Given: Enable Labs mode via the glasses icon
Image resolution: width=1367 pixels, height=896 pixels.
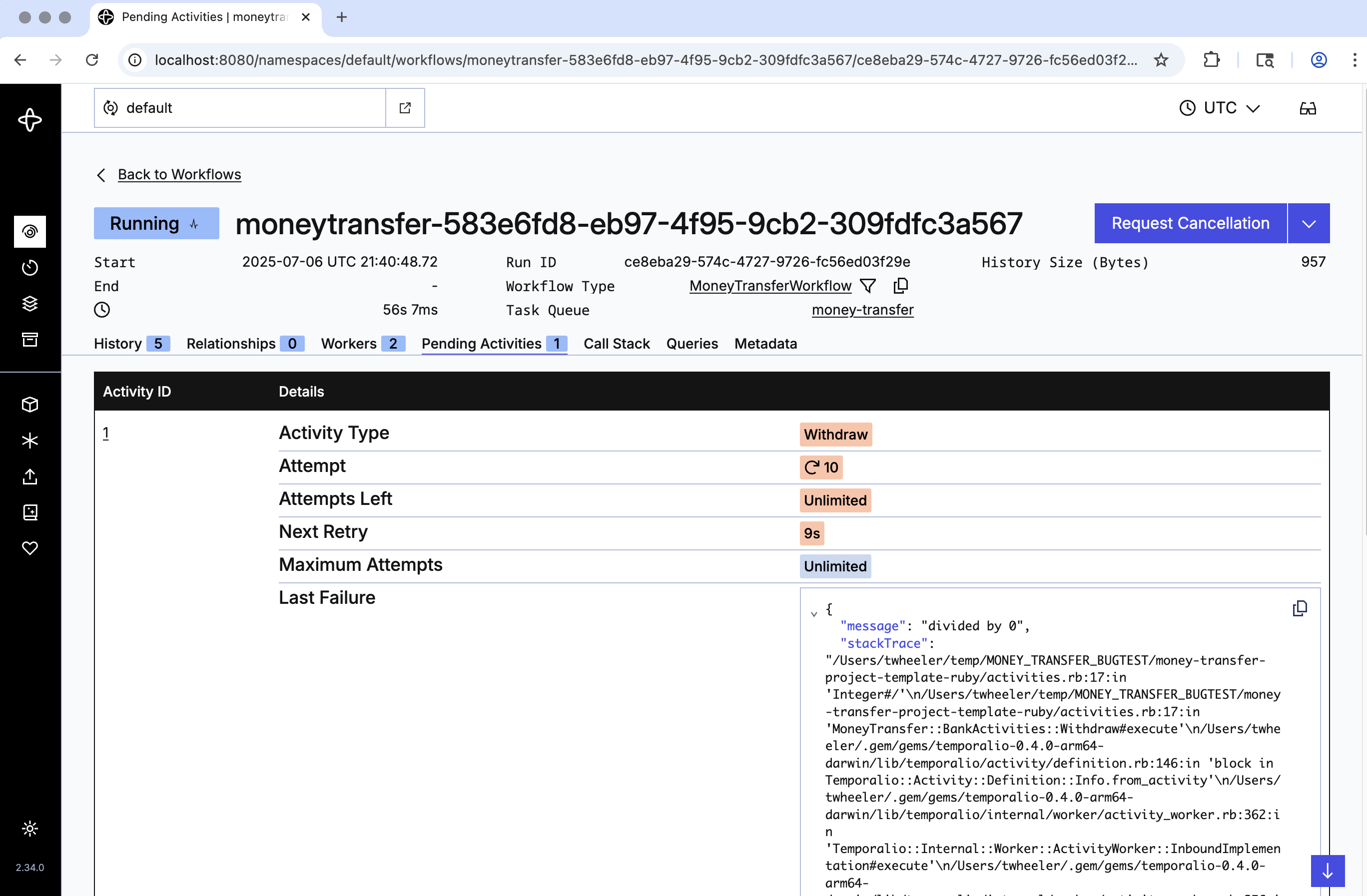Looking at the screenshot, I should pos(1308,108).
